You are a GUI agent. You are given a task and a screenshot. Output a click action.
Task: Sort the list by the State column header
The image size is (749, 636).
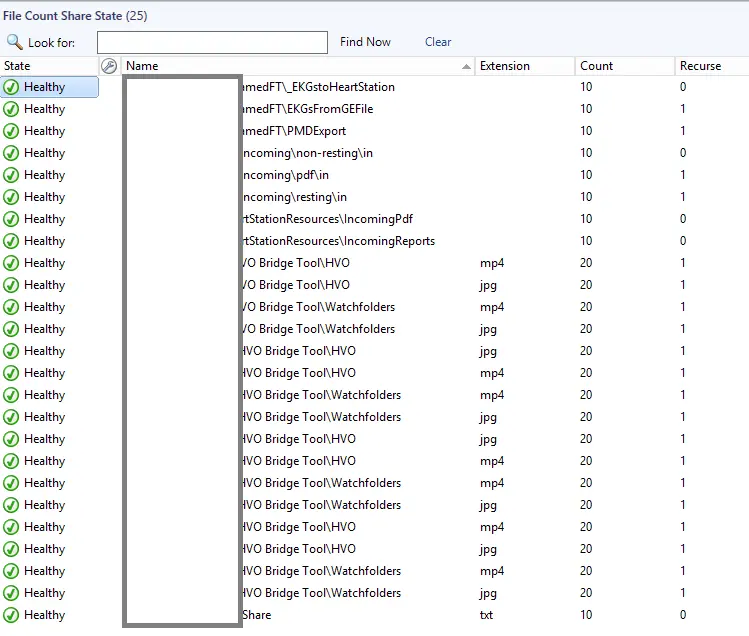point(18,66)
